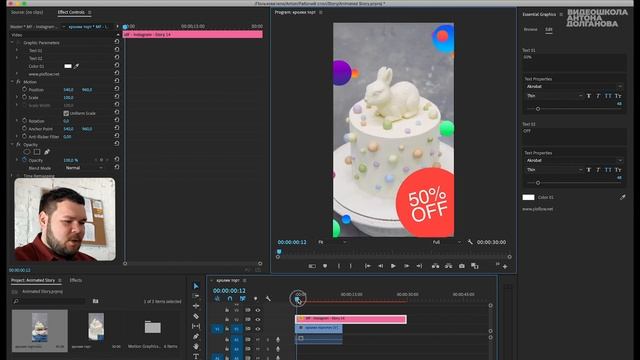Toggle Motion fx effect on/off
The height and width of the screenshot is (360, 640).
coord(18,82)
